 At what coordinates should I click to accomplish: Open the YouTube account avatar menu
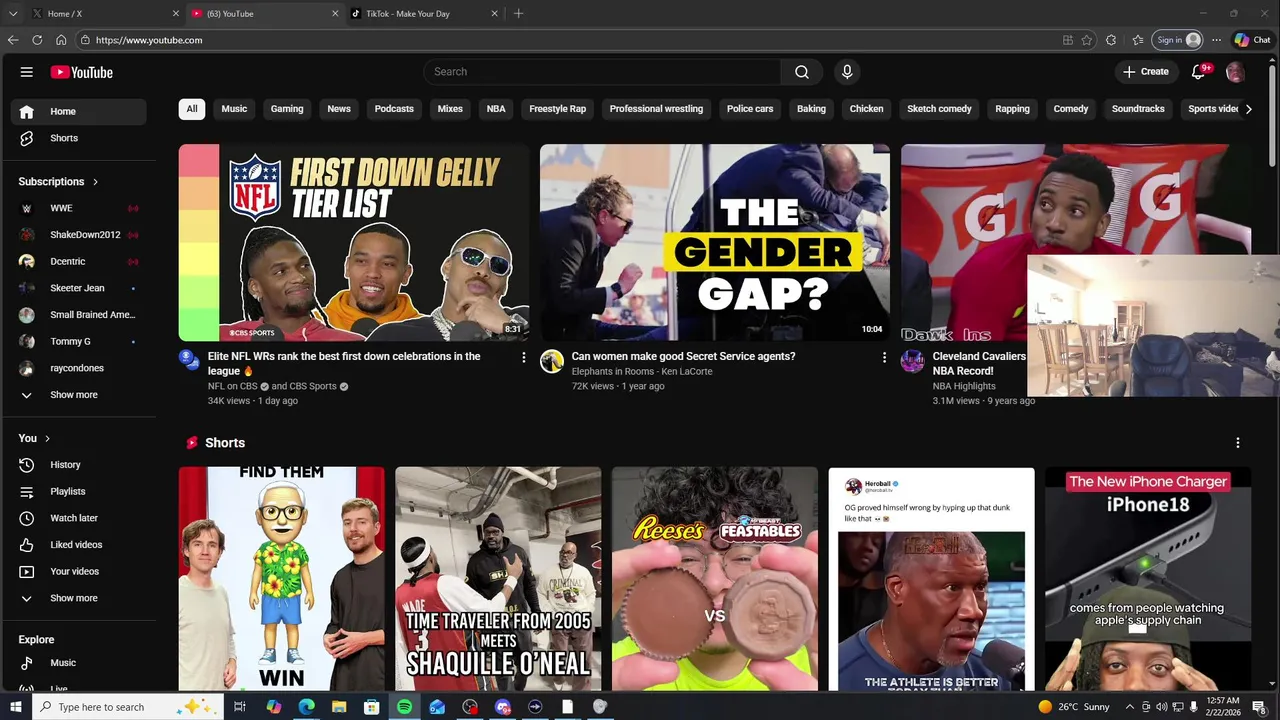click(1235, 72)
